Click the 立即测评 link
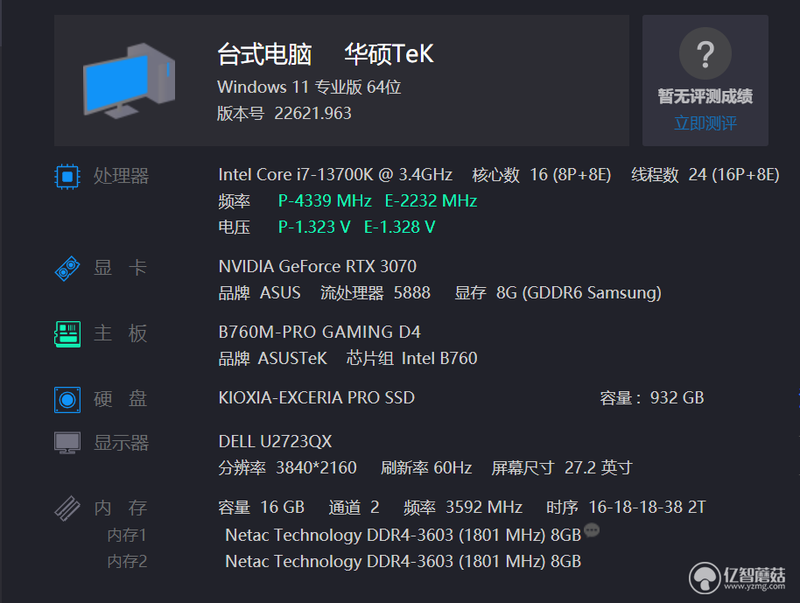The width and height of the screenshot is (800, 603). (705, 123)
